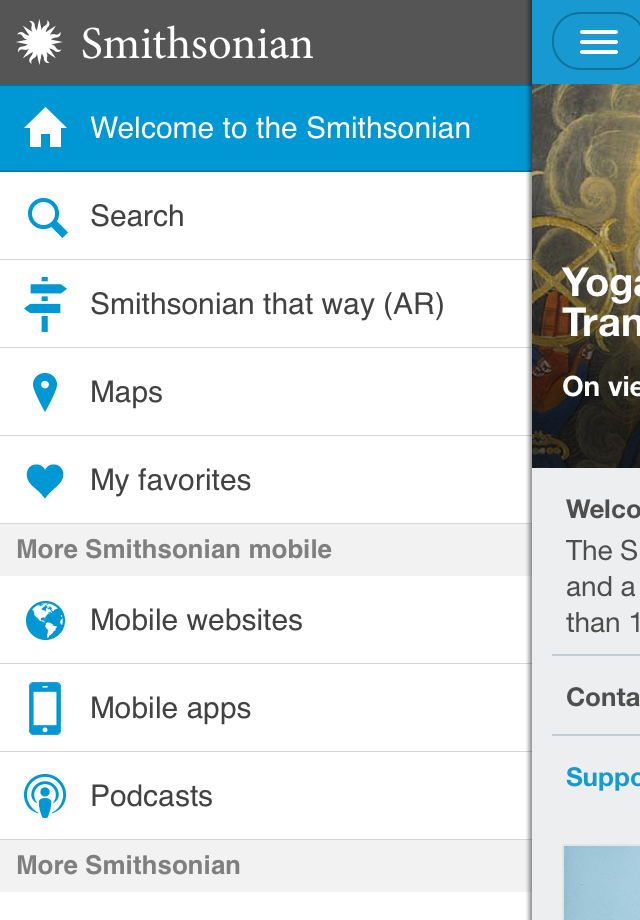The width and height of the screenshot is (640, 920).
Task: Go to My favorites
Action: tap(170, 480)
